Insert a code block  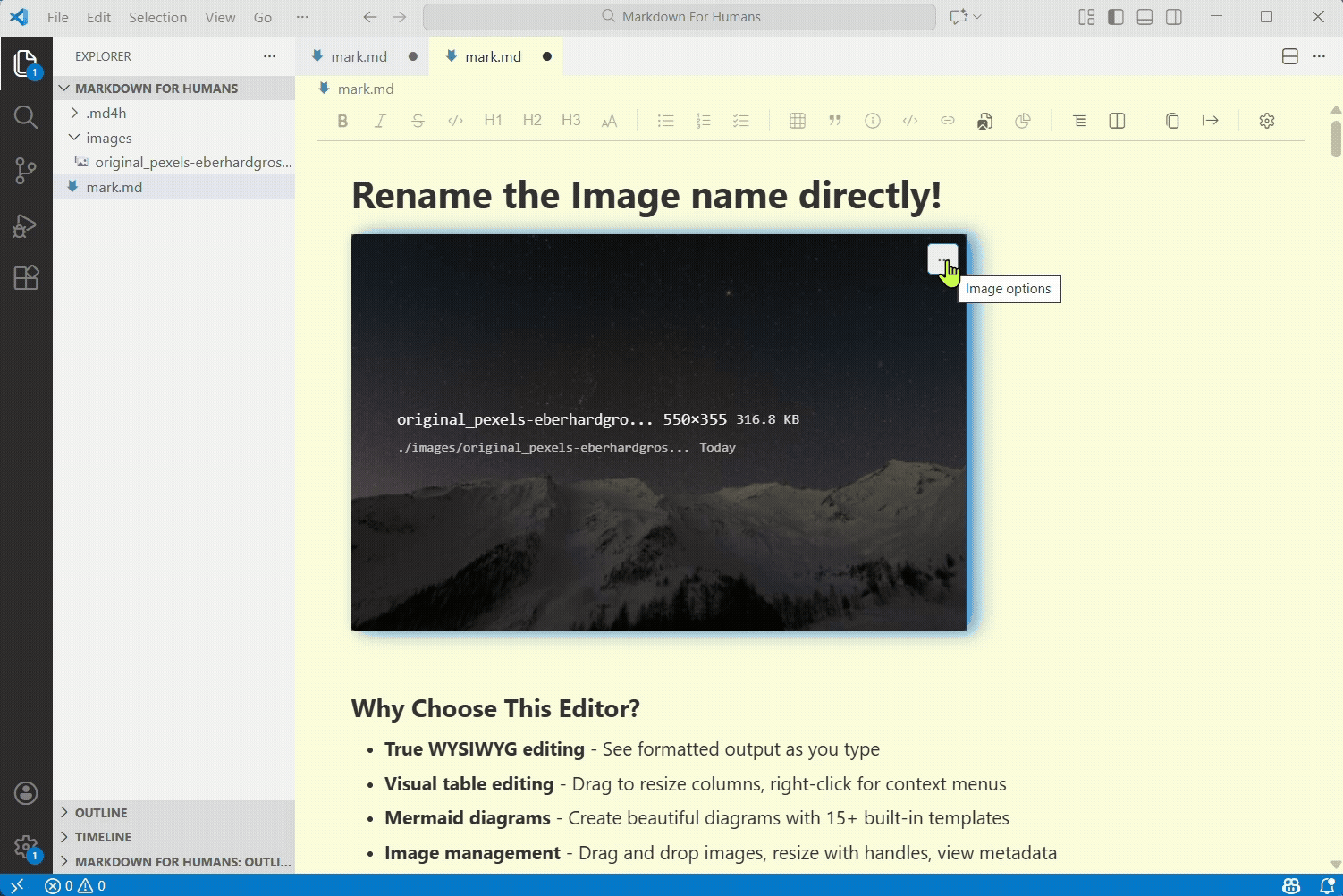(x=910, y=120)
